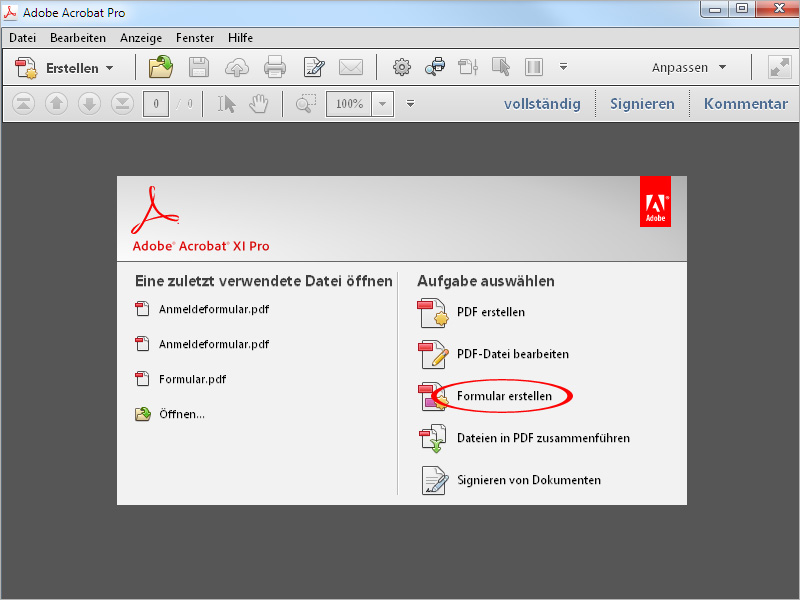Click the settings gear icon
The image size is (800, 600).
401,67
